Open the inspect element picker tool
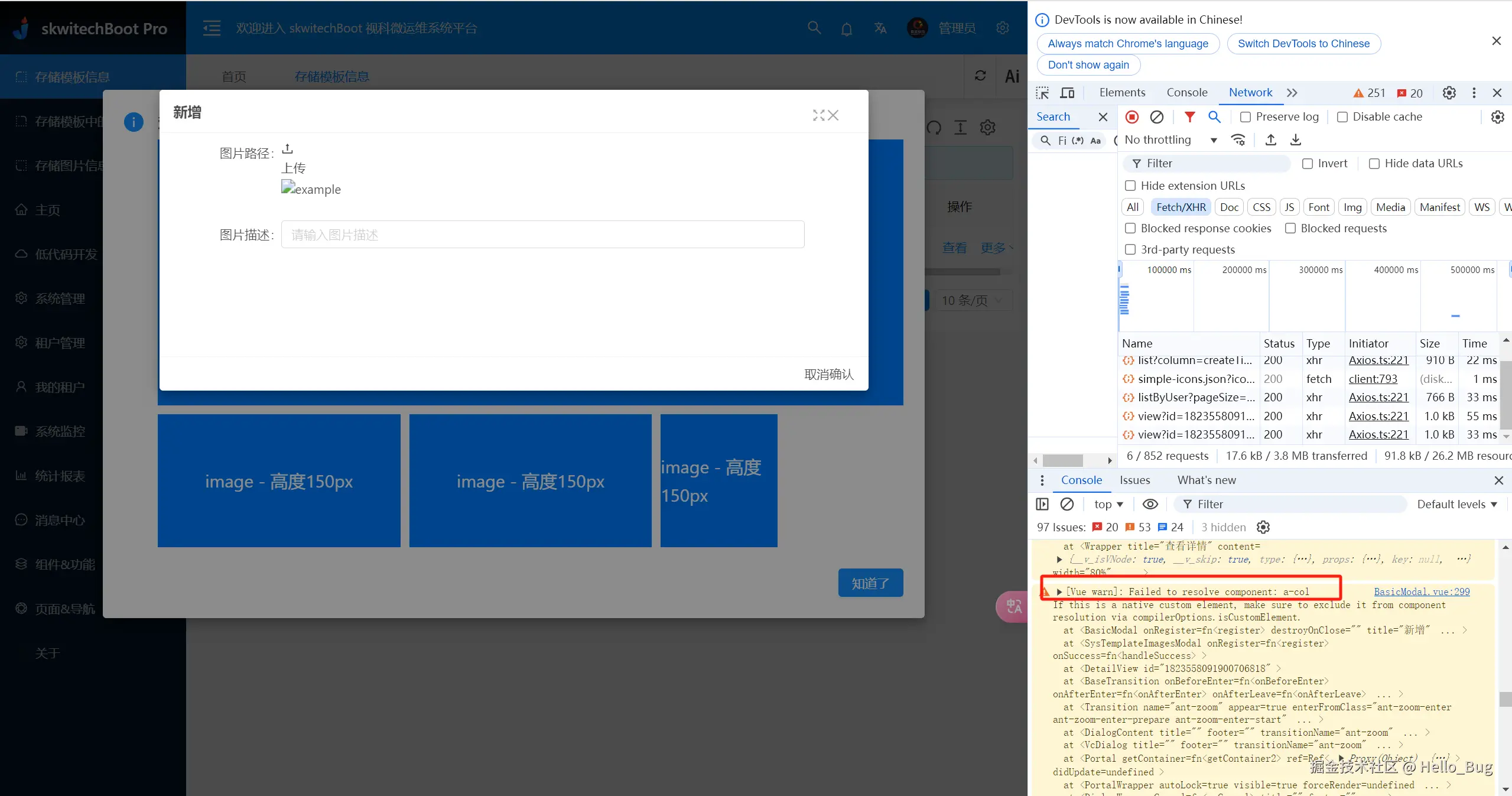This screenshot has height=796, width=1512. (x=1042, y=93)
